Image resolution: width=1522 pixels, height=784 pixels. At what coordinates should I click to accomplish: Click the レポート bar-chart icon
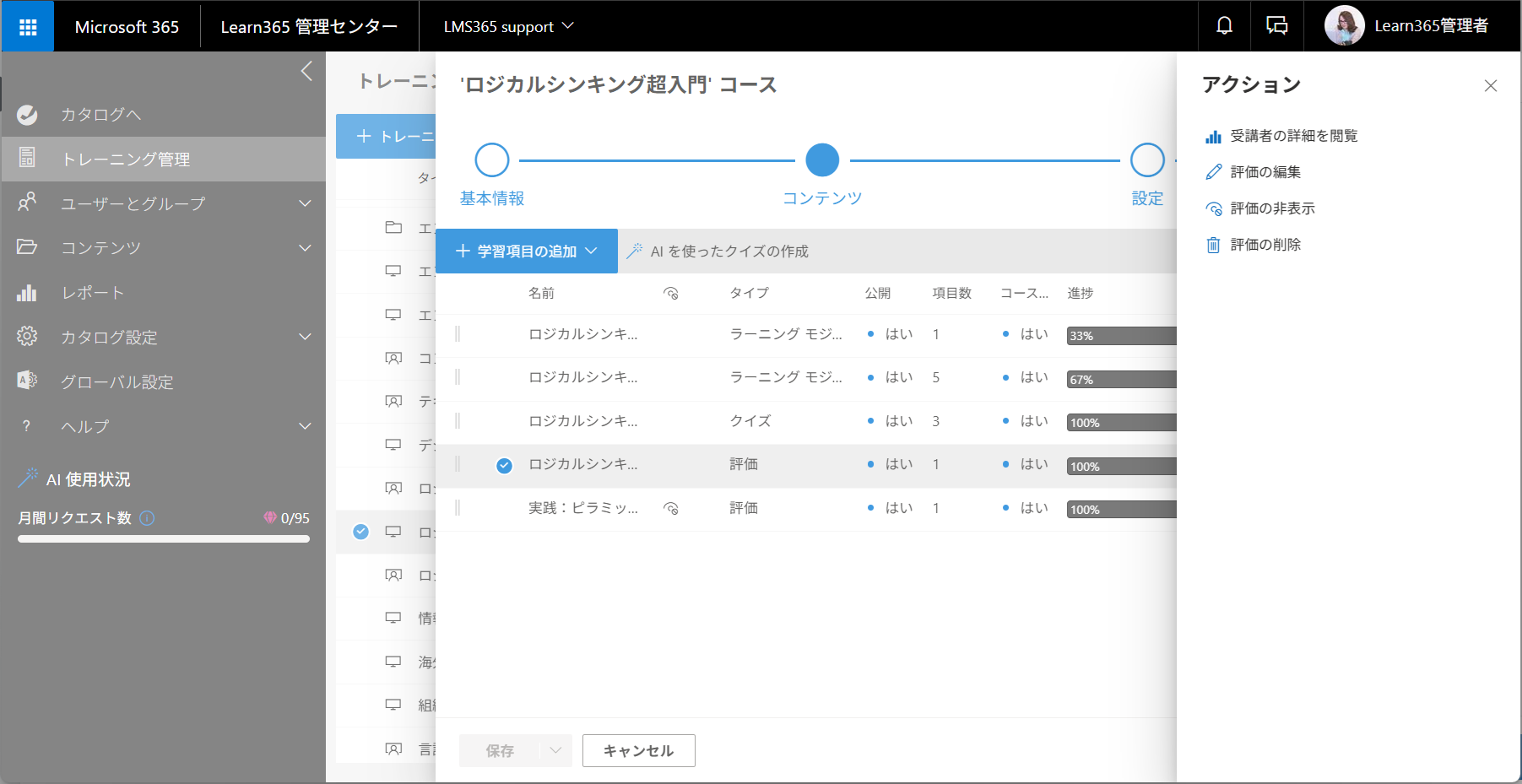tap(27, 293)
